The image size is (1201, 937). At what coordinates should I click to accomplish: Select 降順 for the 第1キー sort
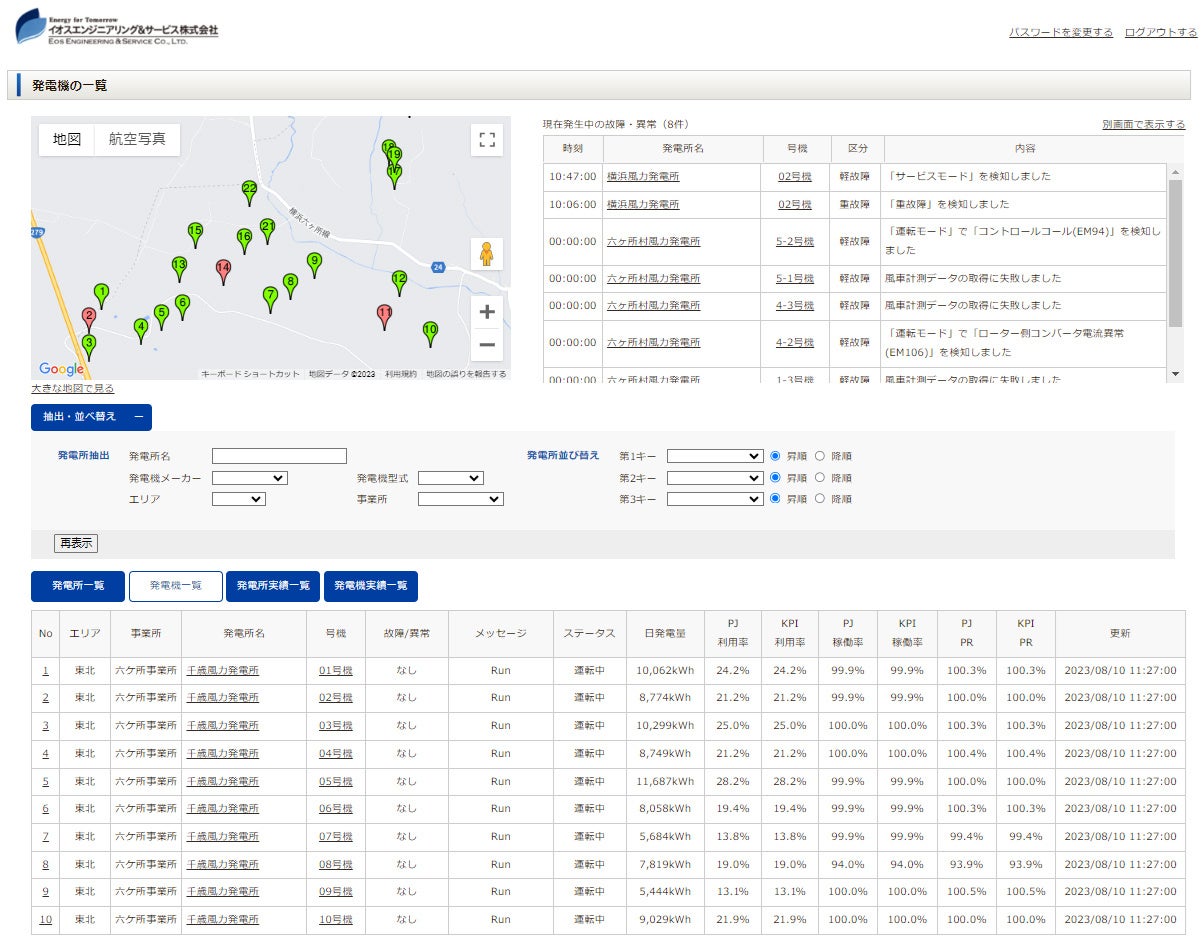(x=821, y=456)
